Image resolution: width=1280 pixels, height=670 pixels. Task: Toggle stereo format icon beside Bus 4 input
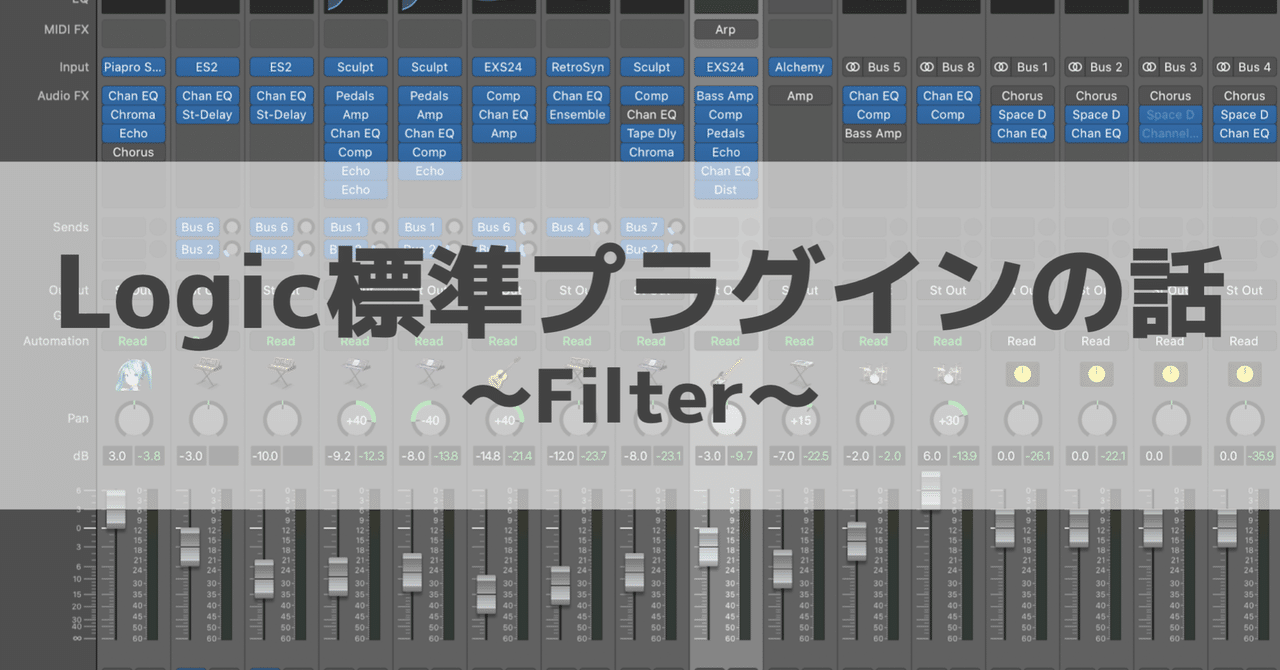coord(1223,67)
